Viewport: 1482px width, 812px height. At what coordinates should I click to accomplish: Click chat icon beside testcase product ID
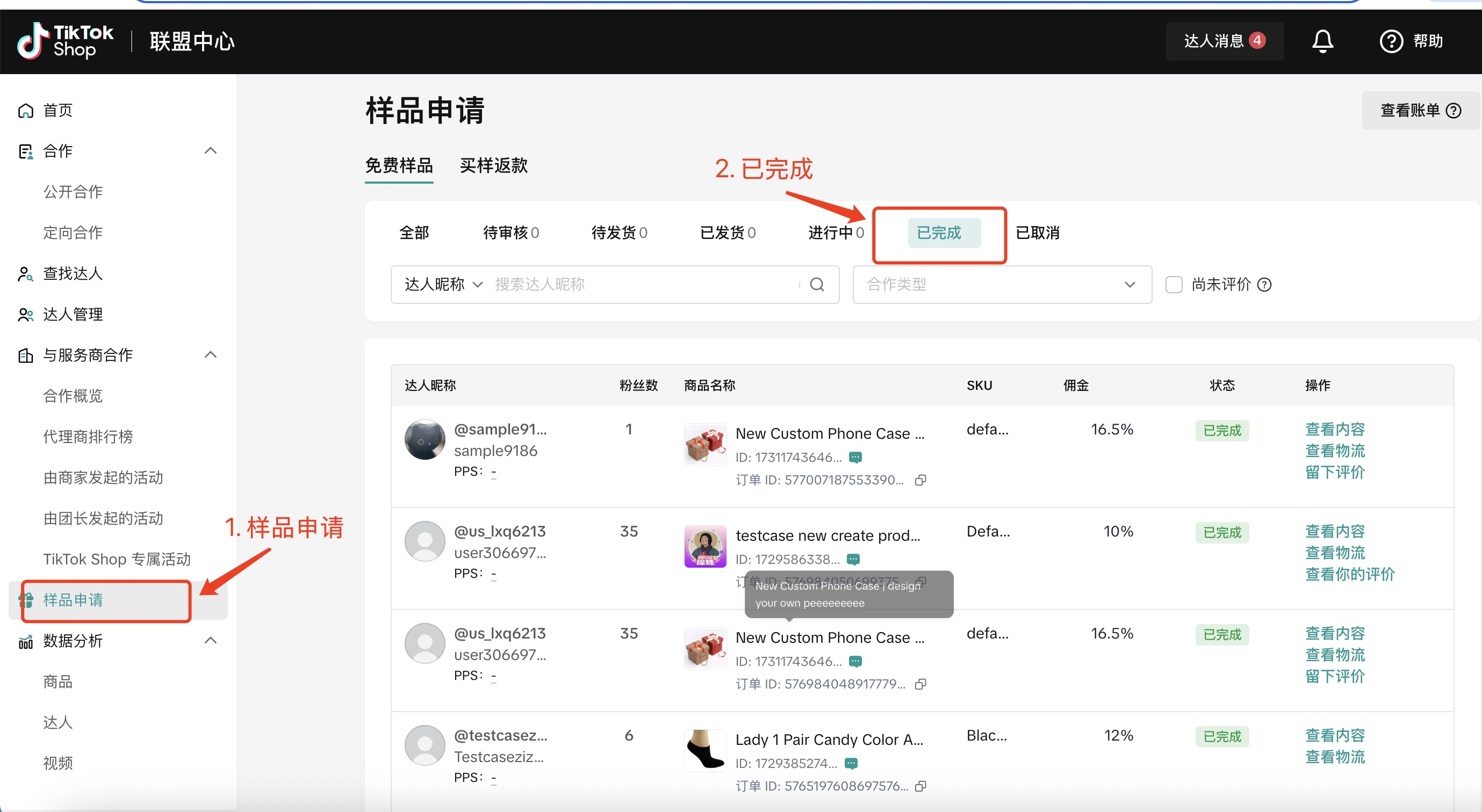(853, 560)
